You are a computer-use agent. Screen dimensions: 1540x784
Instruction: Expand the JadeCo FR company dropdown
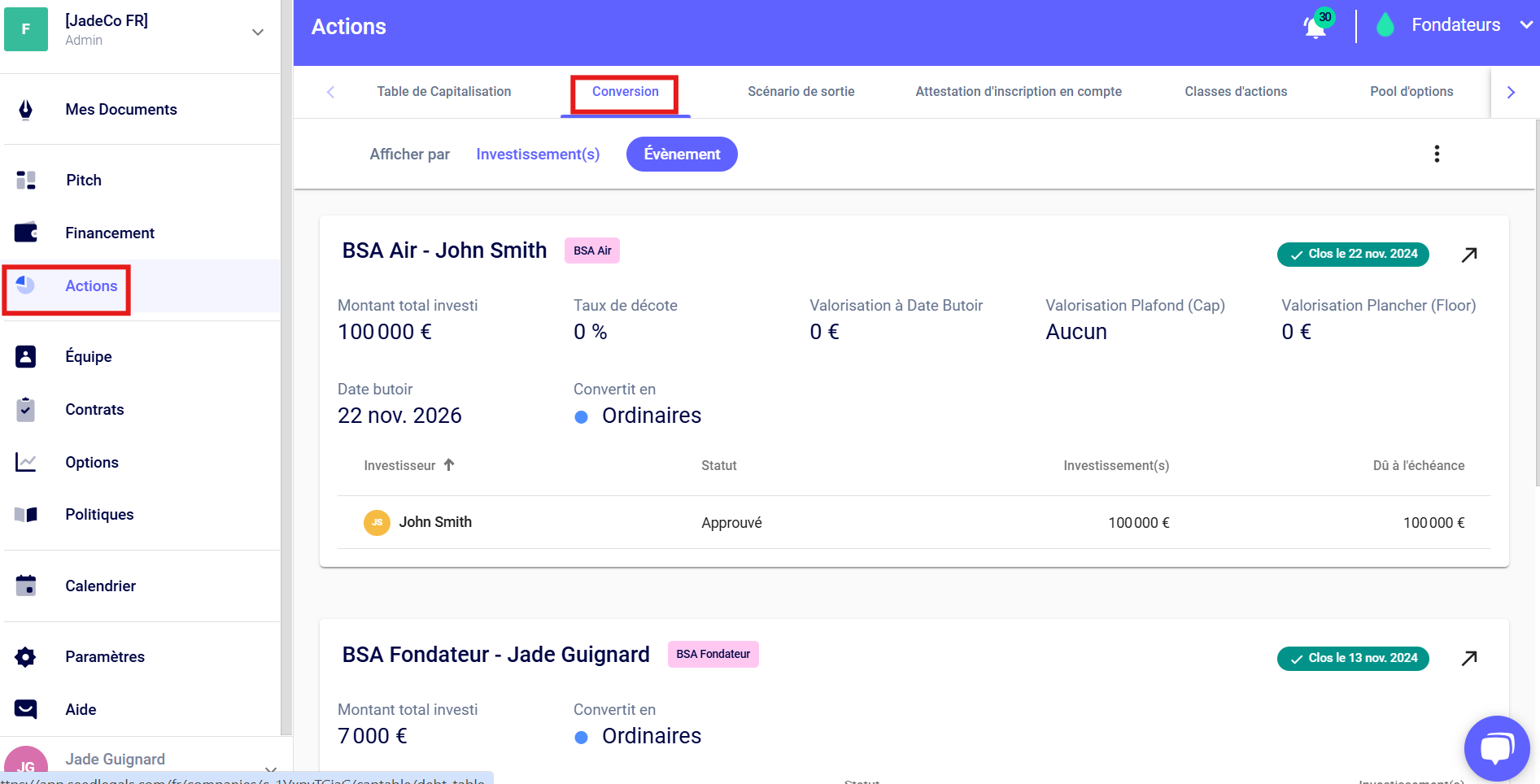point(258,33)
